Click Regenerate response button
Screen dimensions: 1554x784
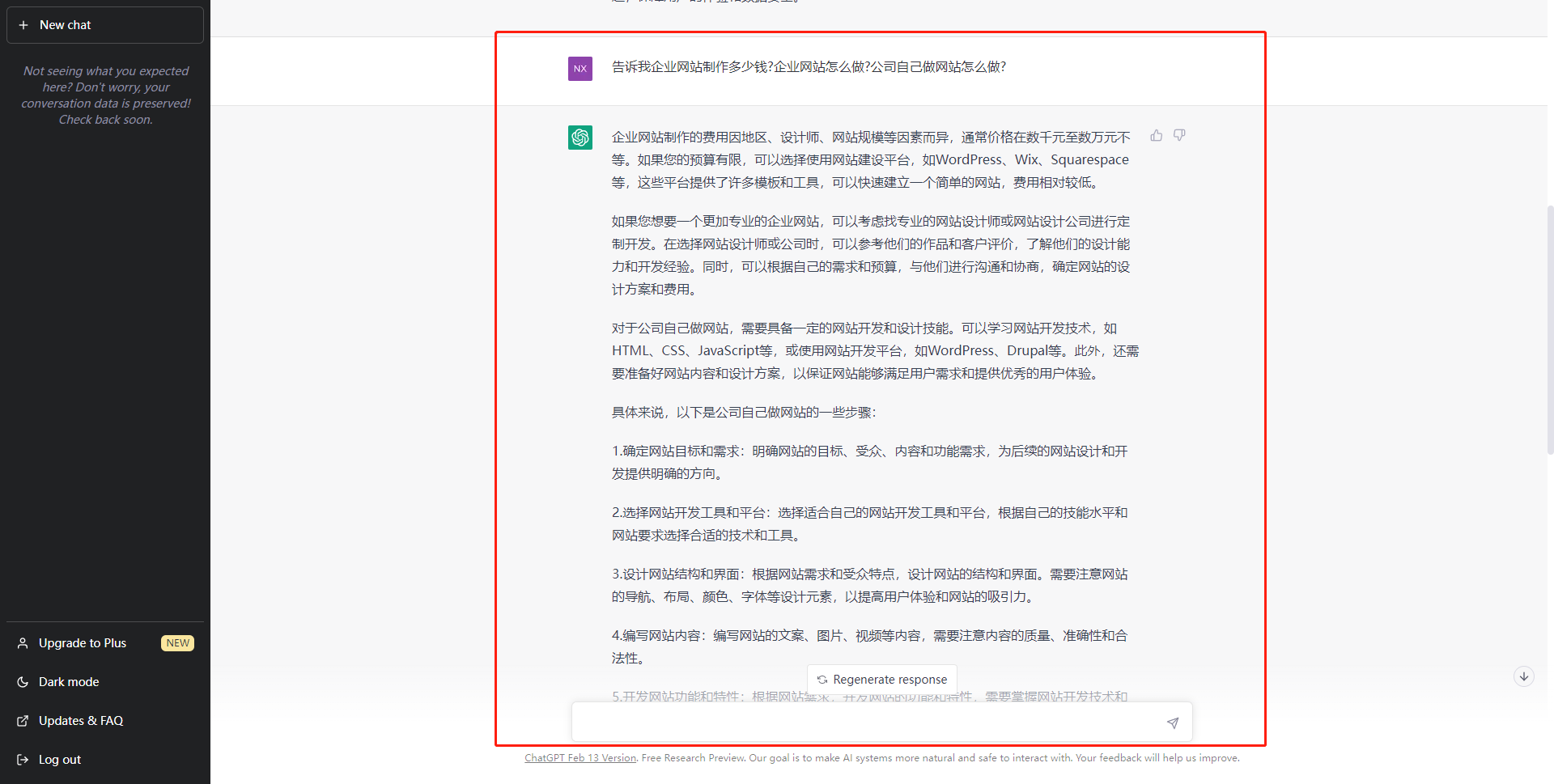click(882, 680)
